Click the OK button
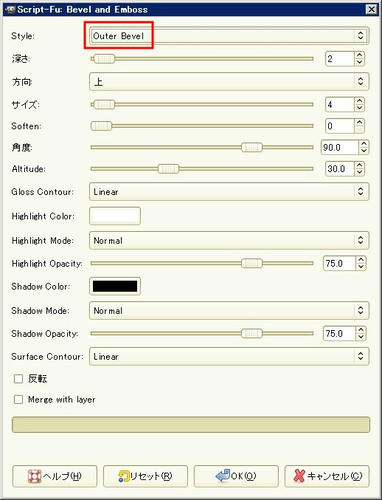The image size is (382, 500). click(x=236, y=476)
